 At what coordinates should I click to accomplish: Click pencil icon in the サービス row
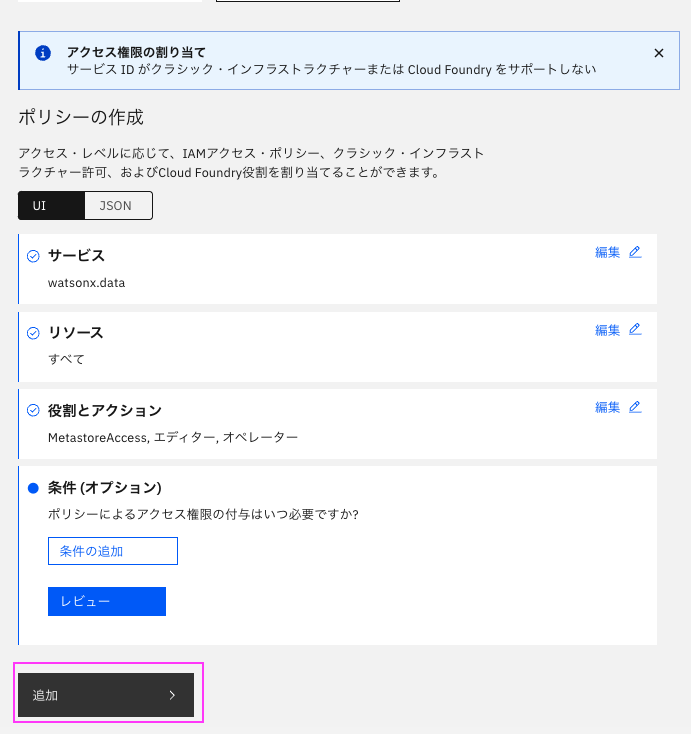pos(635,252)
